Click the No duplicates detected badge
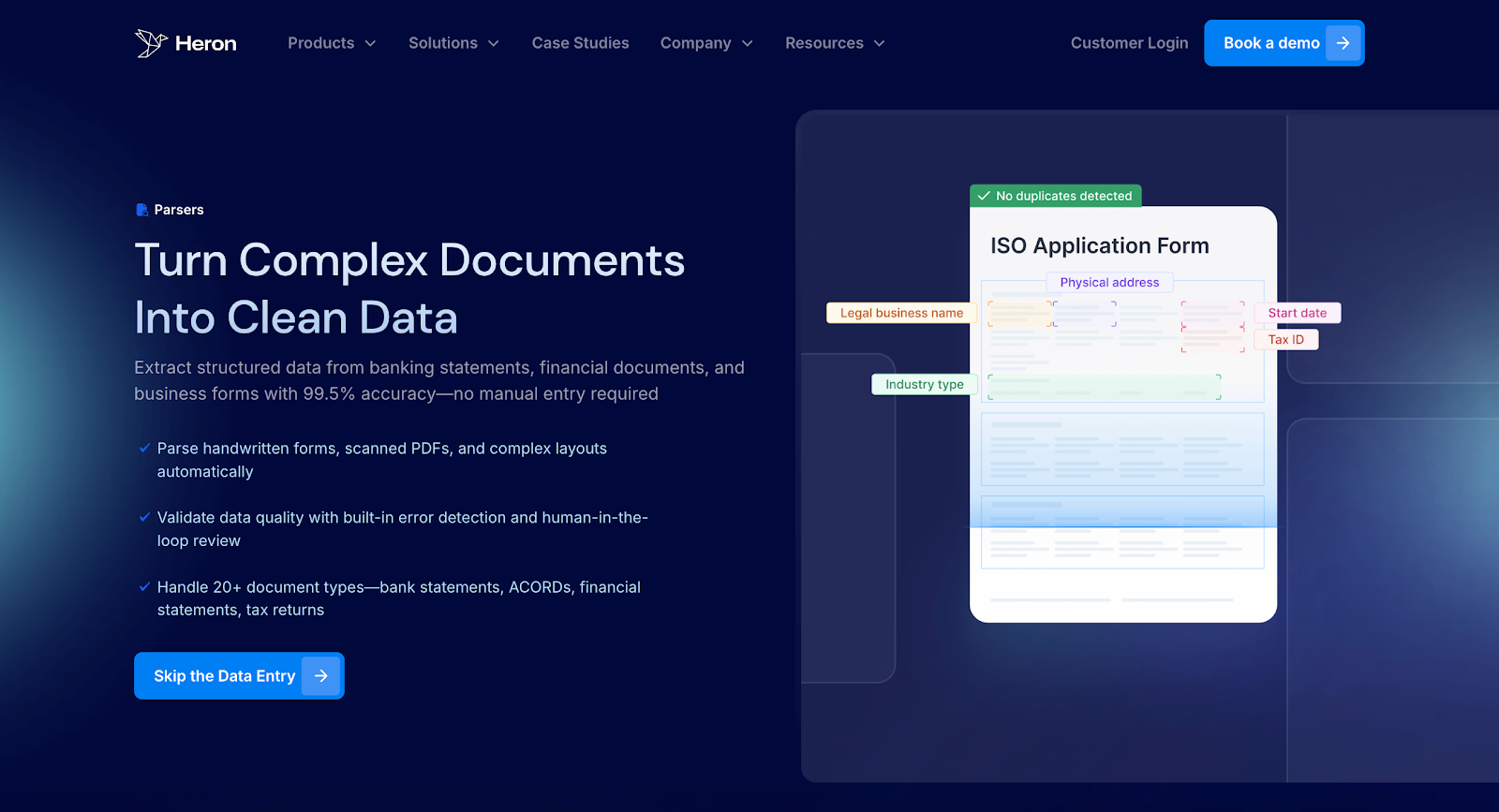Image resolution: width=1499 pixels, height=812 pixels. (x=1055, y=196)
